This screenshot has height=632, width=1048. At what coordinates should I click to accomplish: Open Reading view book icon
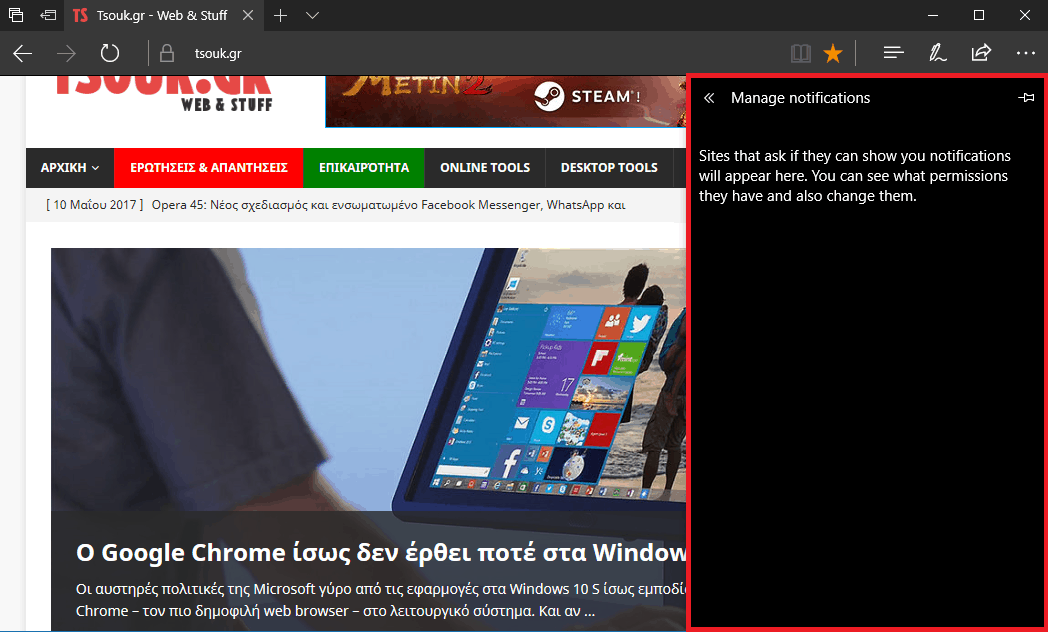tap(800, 53)
